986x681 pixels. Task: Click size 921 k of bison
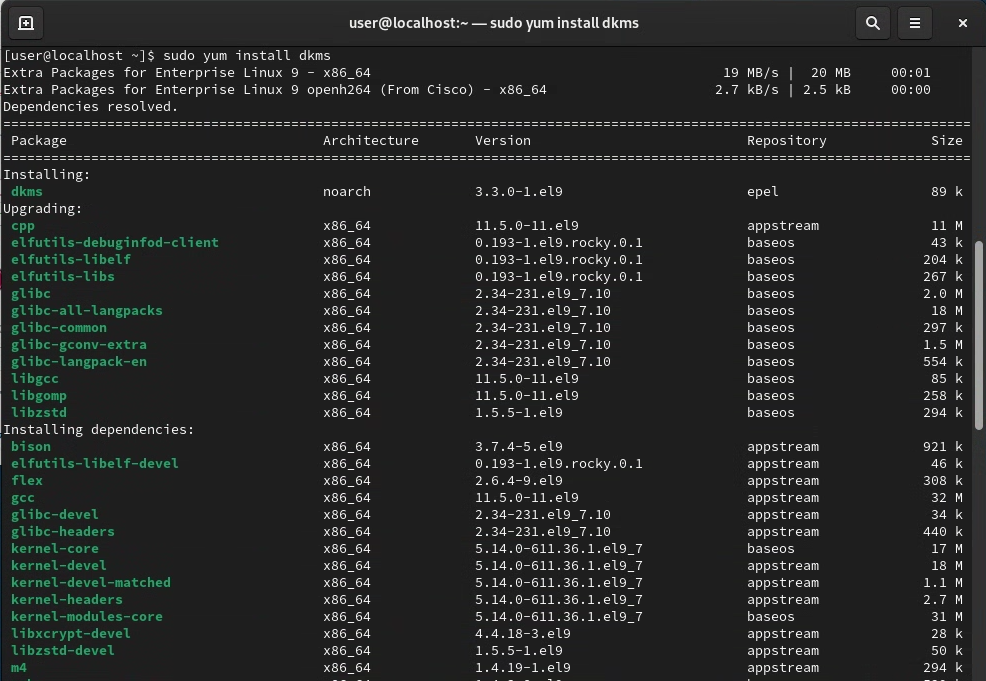tap(943, 446)
